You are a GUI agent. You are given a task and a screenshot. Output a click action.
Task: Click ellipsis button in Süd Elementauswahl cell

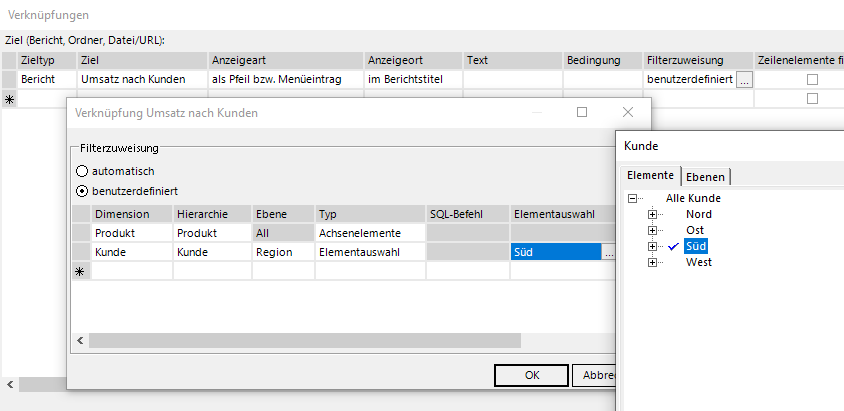coord(608,252)
